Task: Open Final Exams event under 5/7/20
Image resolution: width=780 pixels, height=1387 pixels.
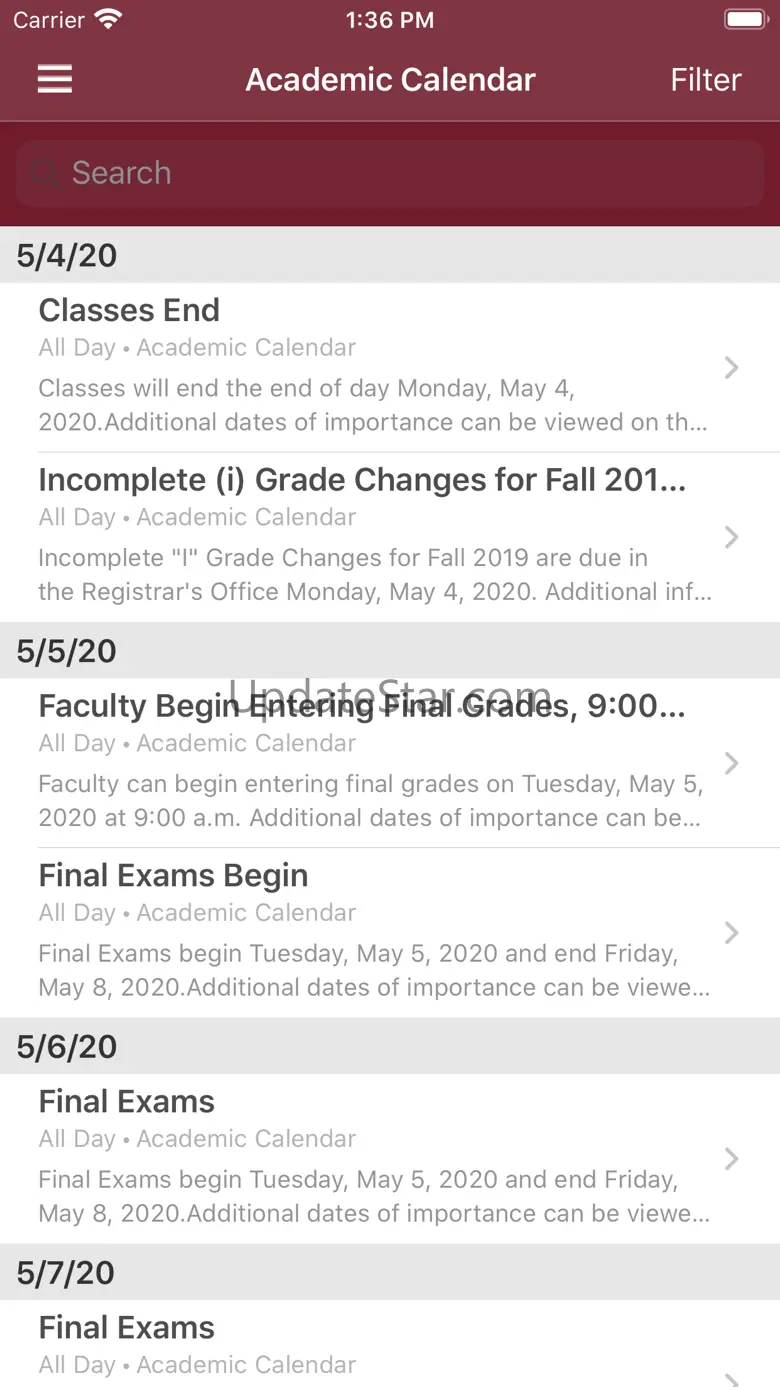Action: point(390,1343)
